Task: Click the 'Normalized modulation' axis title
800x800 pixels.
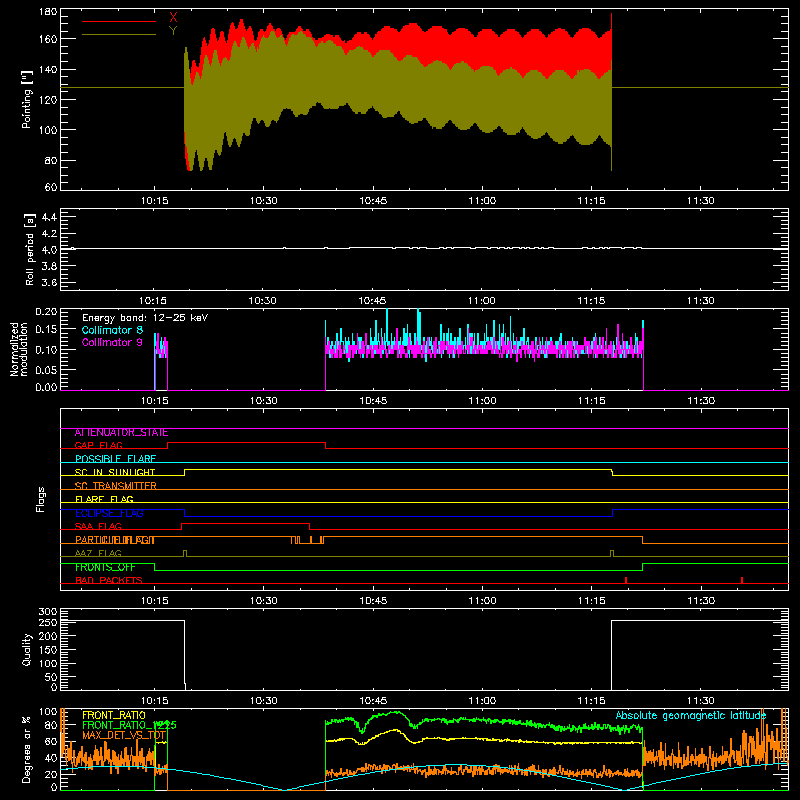Action: pos(19,349)
